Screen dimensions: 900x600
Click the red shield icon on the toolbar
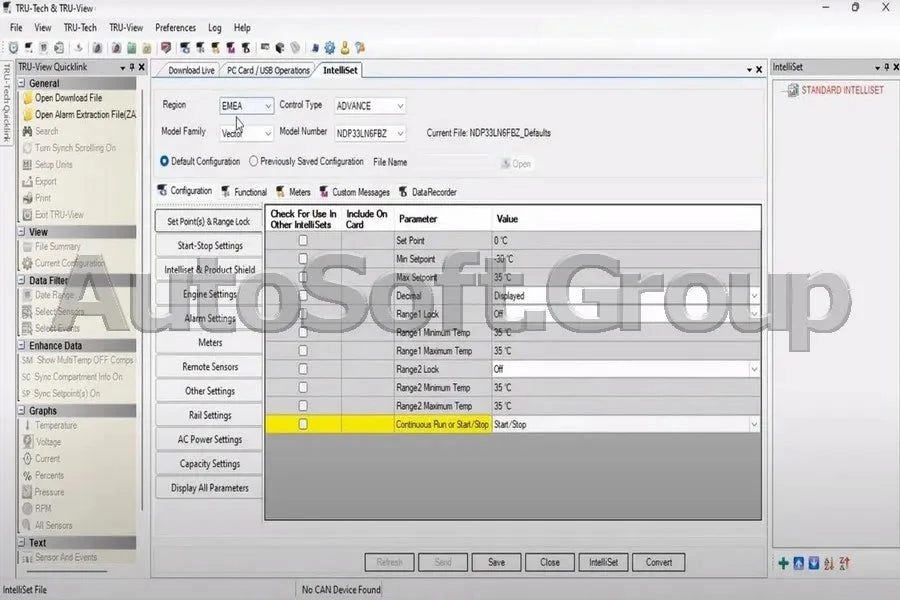[x=166, y=47]
